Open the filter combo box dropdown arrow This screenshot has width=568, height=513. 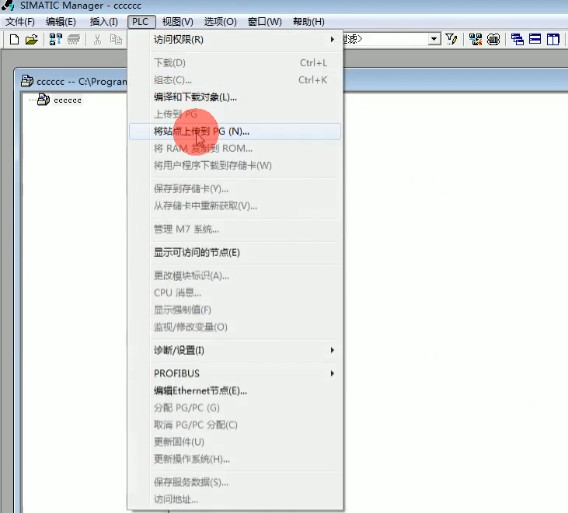coord(434,39)
